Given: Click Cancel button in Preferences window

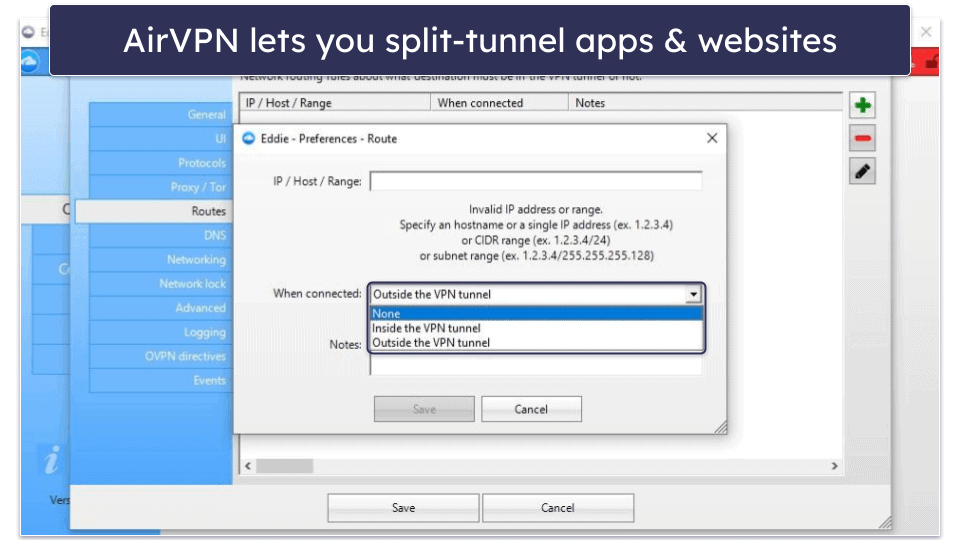Looking at the screenshot, I should pos(558,508).
